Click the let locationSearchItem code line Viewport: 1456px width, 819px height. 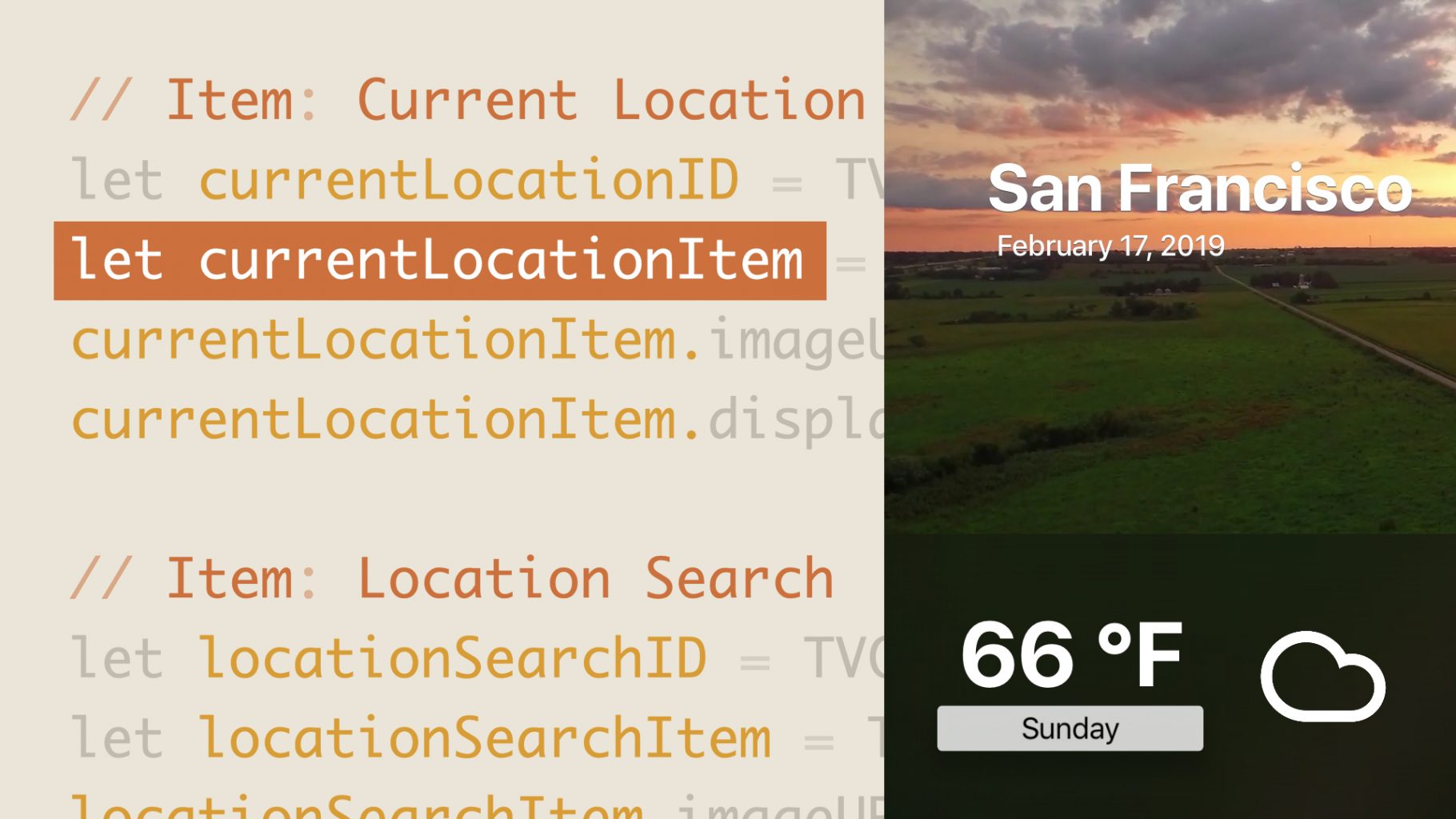[x=478, y=737]
